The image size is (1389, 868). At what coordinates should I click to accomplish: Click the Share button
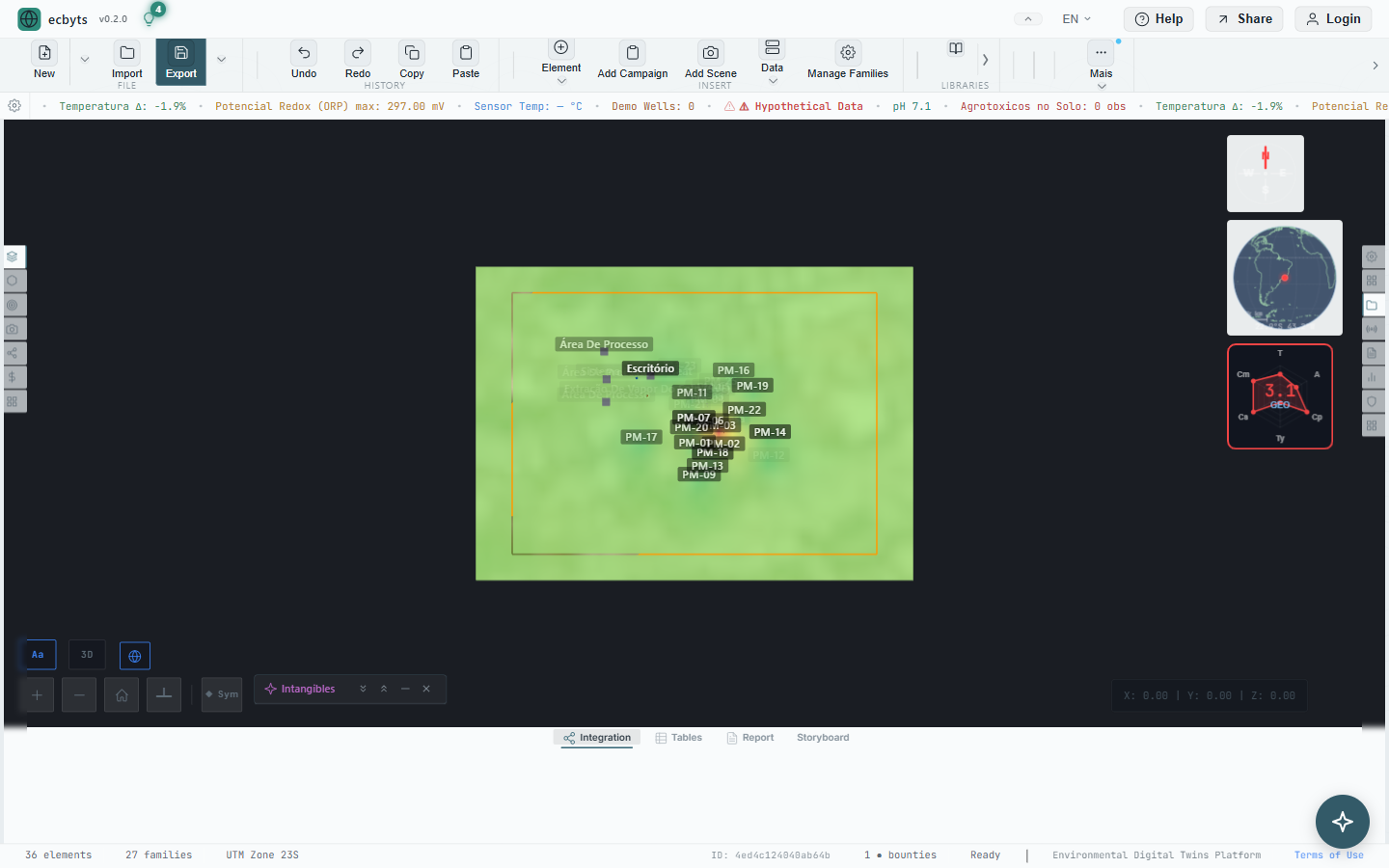coord(1244,19)
